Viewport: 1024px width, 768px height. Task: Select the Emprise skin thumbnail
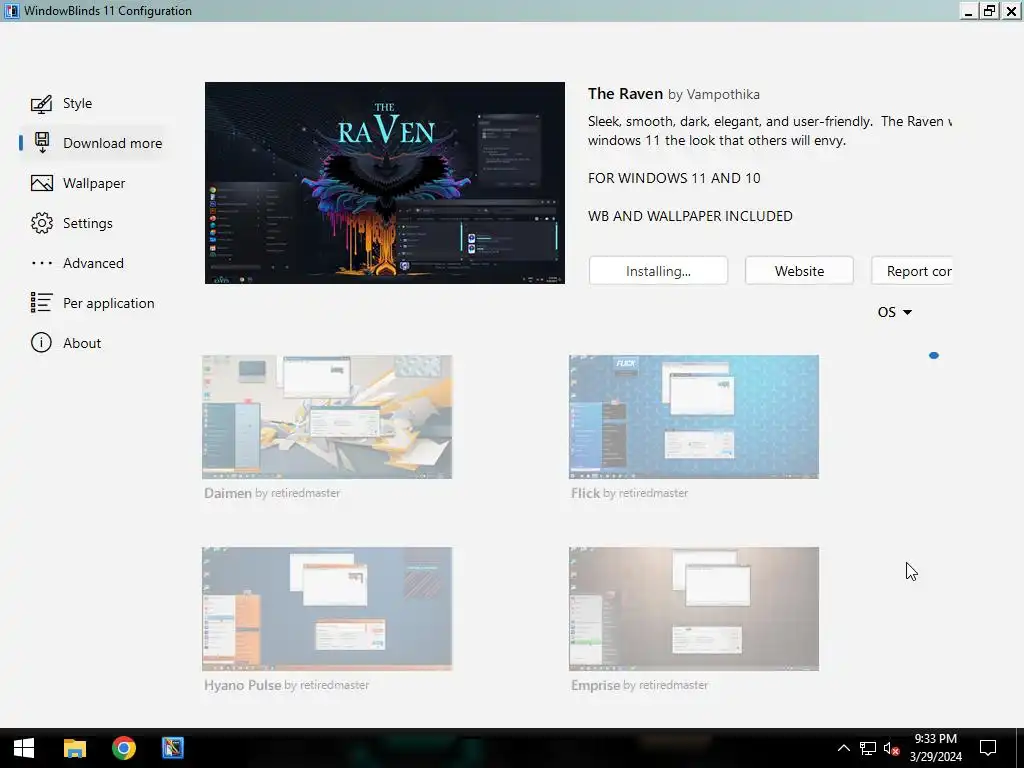694,609
